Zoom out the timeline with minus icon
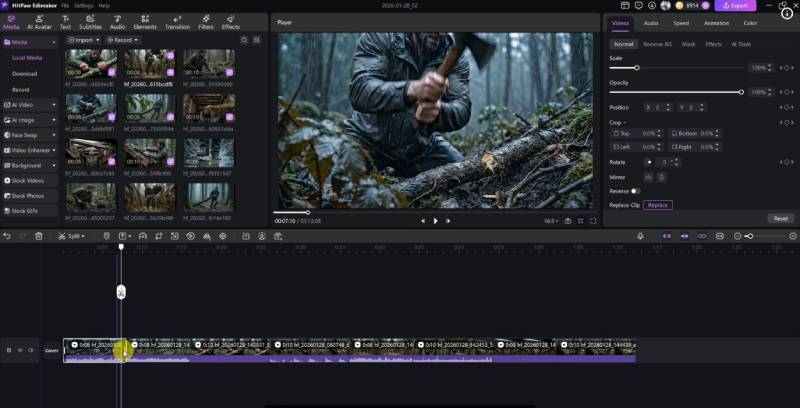 click(737, 236)
